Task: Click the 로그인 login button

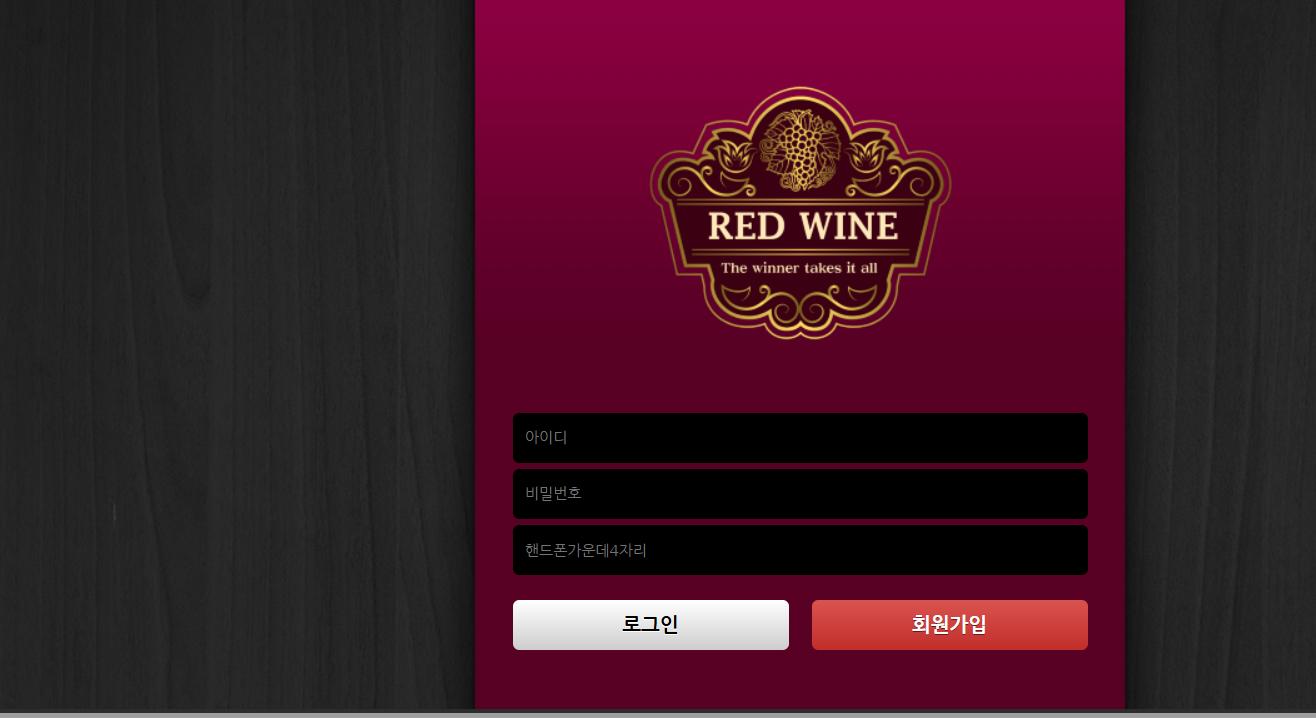Action: point(651,625)
